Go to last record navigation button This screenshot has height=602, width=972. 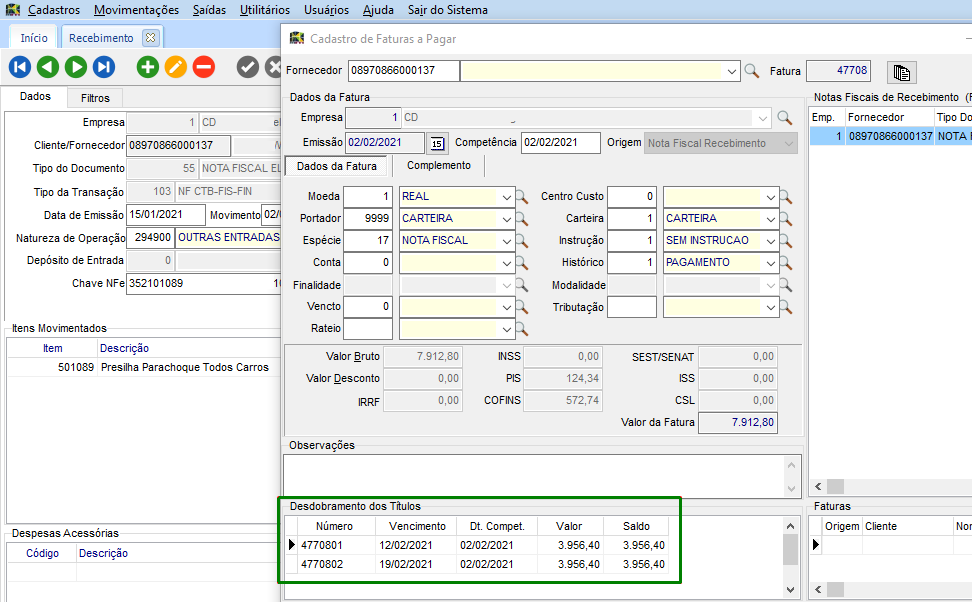click(104, 67)
